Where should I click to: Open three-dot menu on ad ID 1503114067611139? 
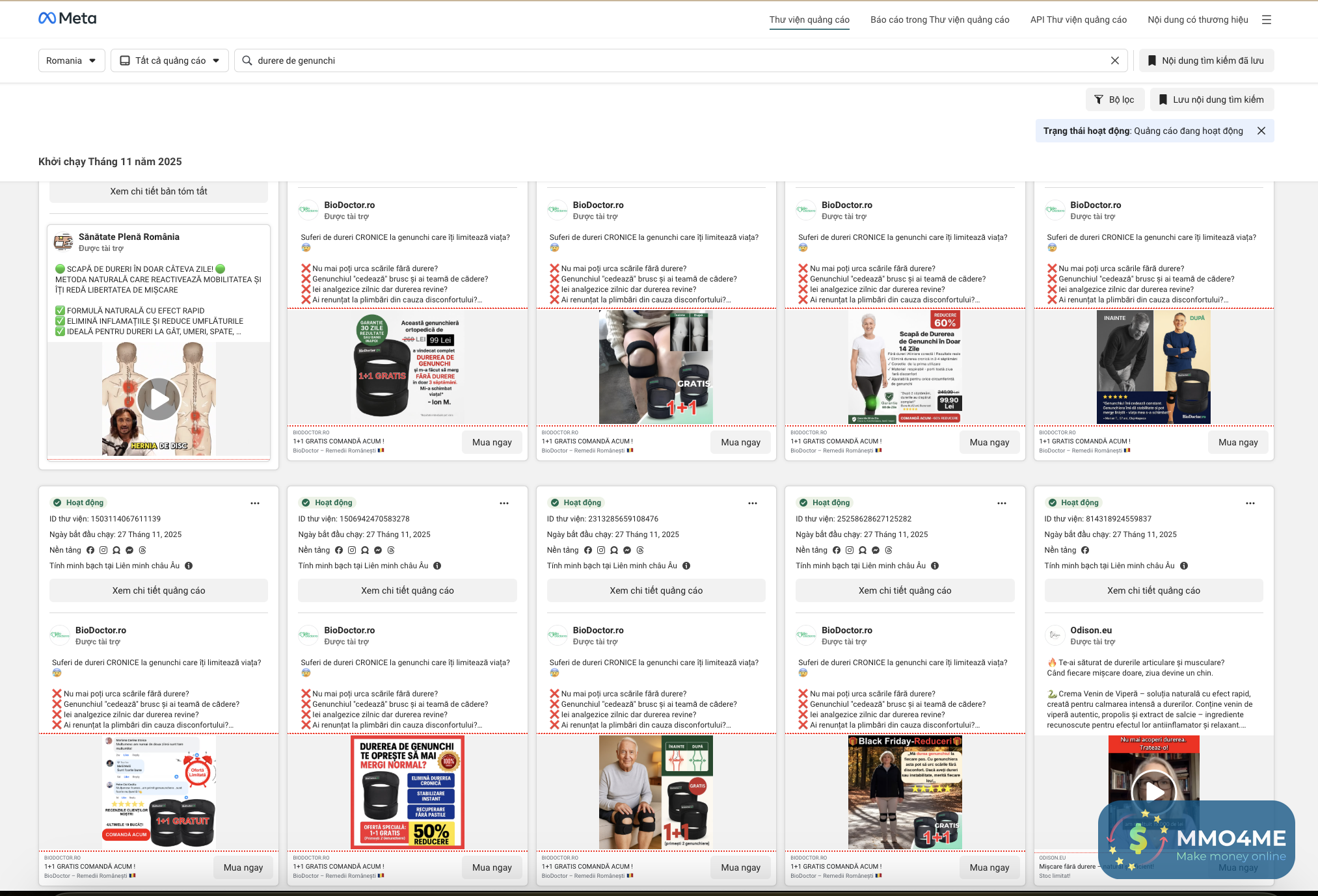[x=255, y=503]
